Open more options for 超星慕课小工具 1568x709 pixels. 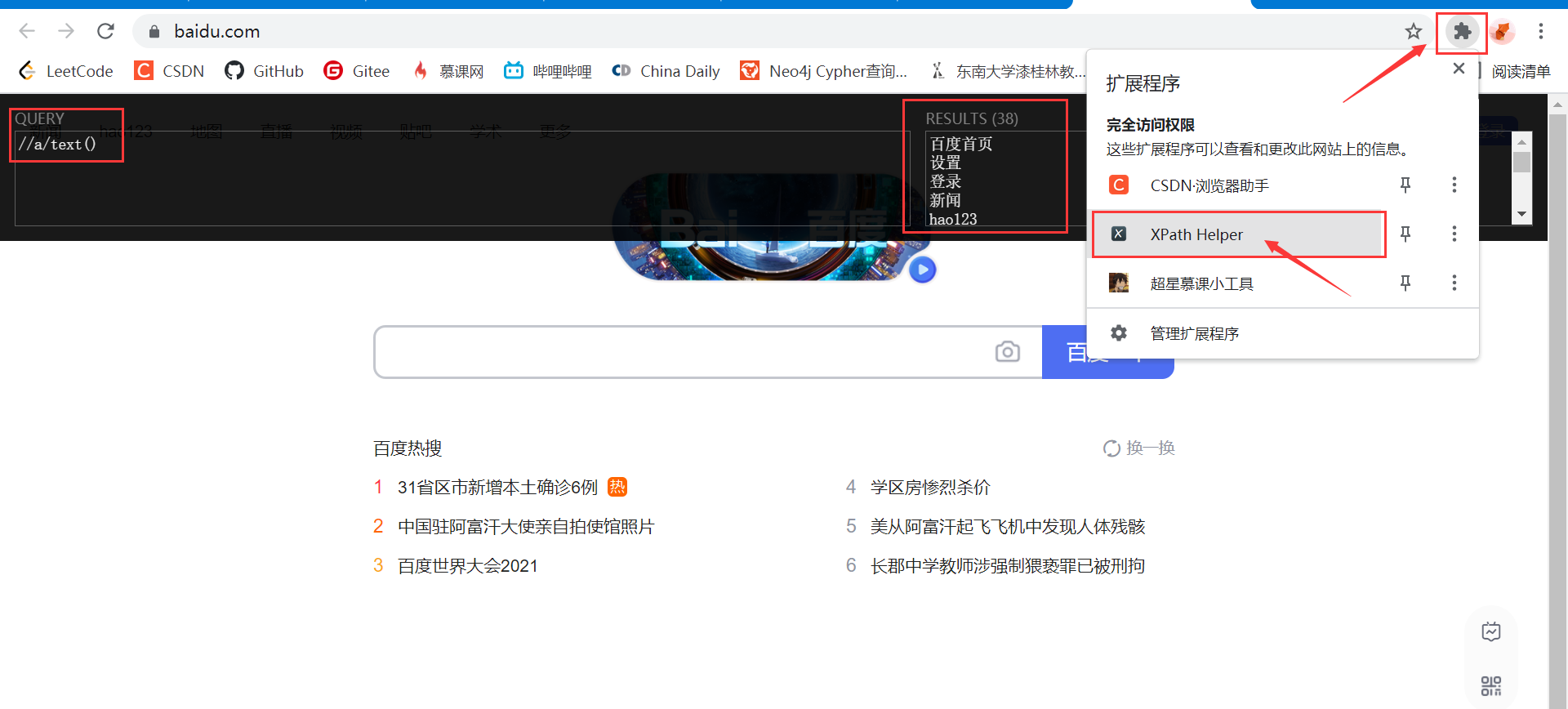pos(1454,283)
